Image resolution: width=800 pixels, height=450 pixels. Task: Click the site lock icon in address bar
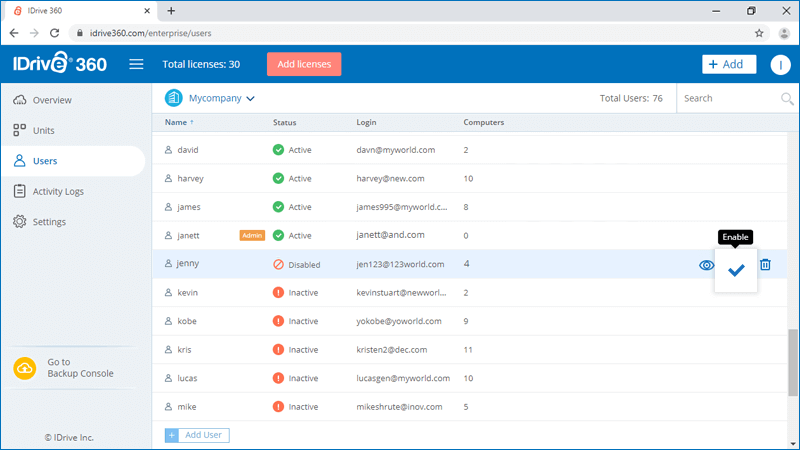(80, 33)
